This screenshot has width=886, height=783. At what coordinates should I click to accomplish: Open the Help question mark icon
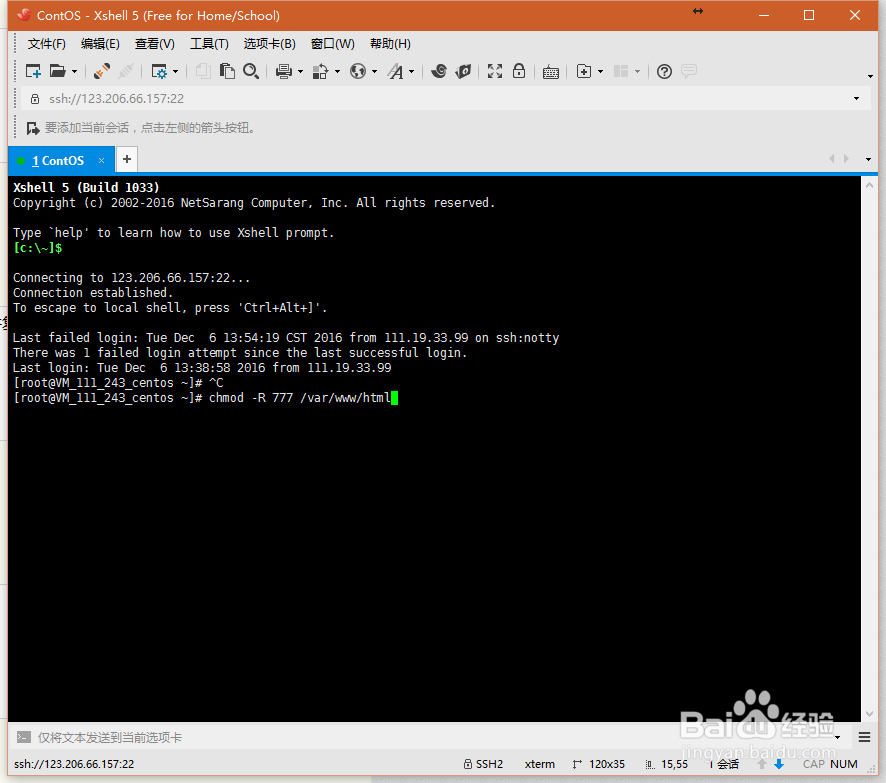pyautogui.click(x=663, y=71)
